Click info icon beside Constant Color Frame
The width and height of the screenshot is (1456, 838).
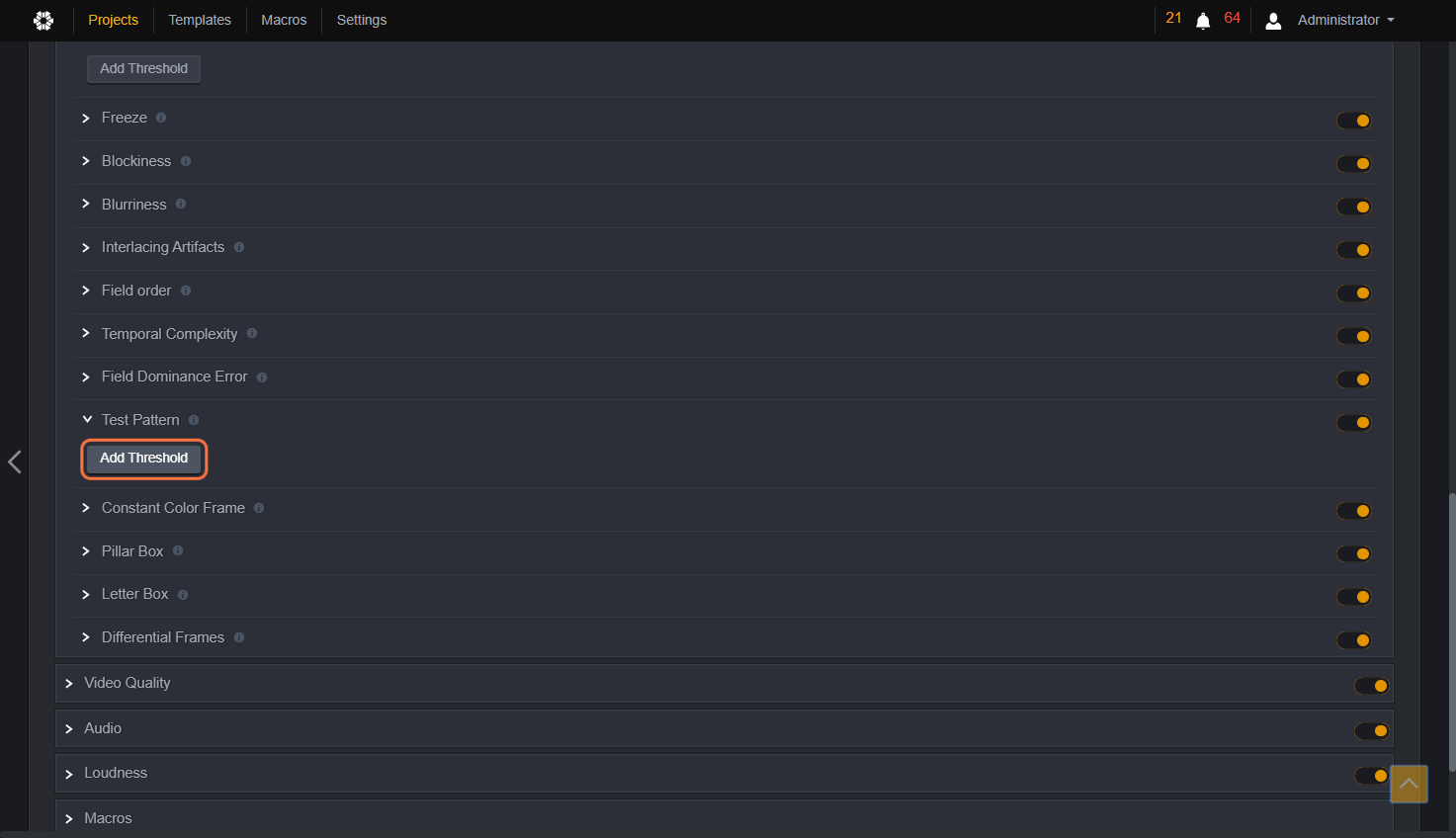(x=259, y=508)
